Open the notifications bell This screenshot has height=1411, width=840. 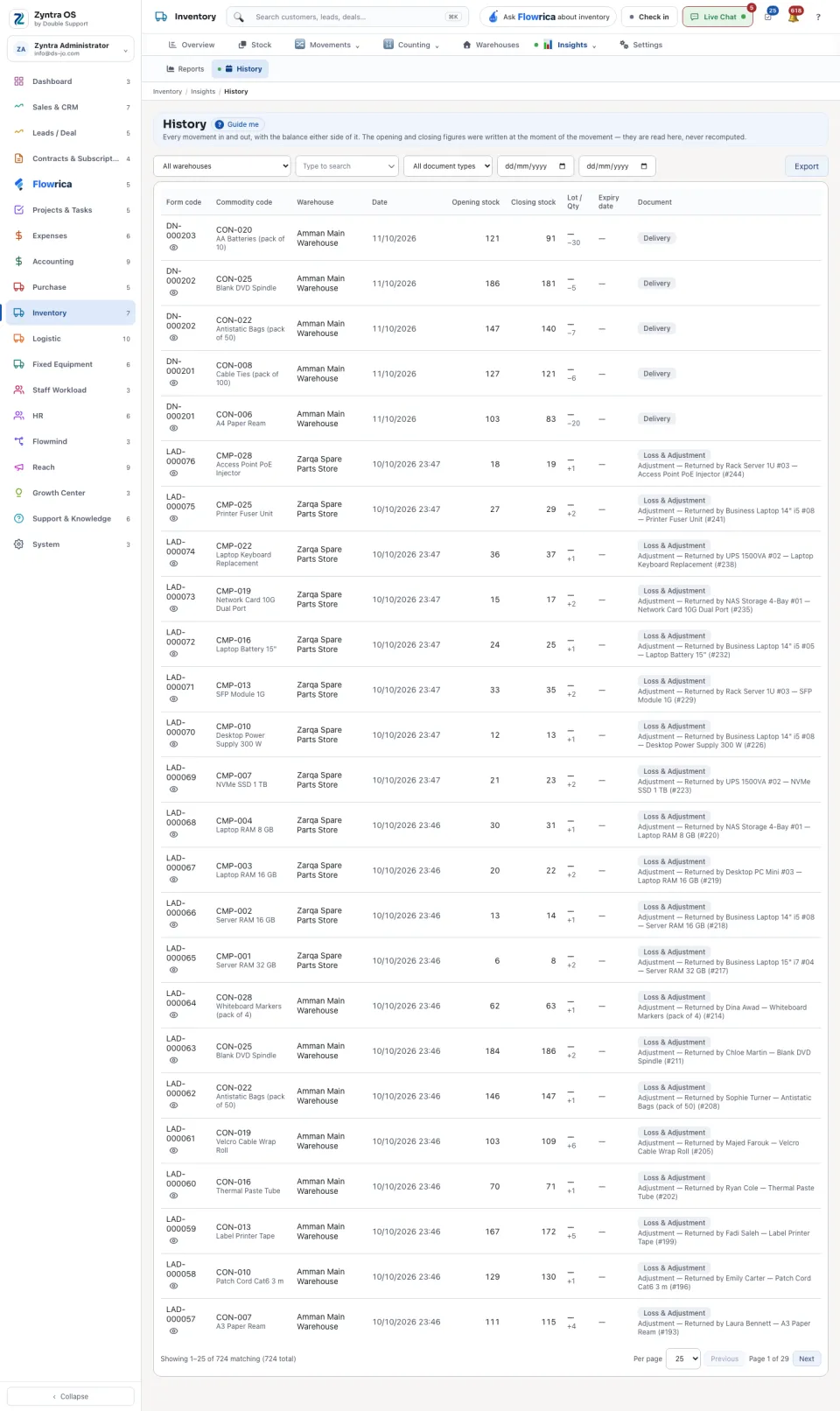(x=793, y=17)
